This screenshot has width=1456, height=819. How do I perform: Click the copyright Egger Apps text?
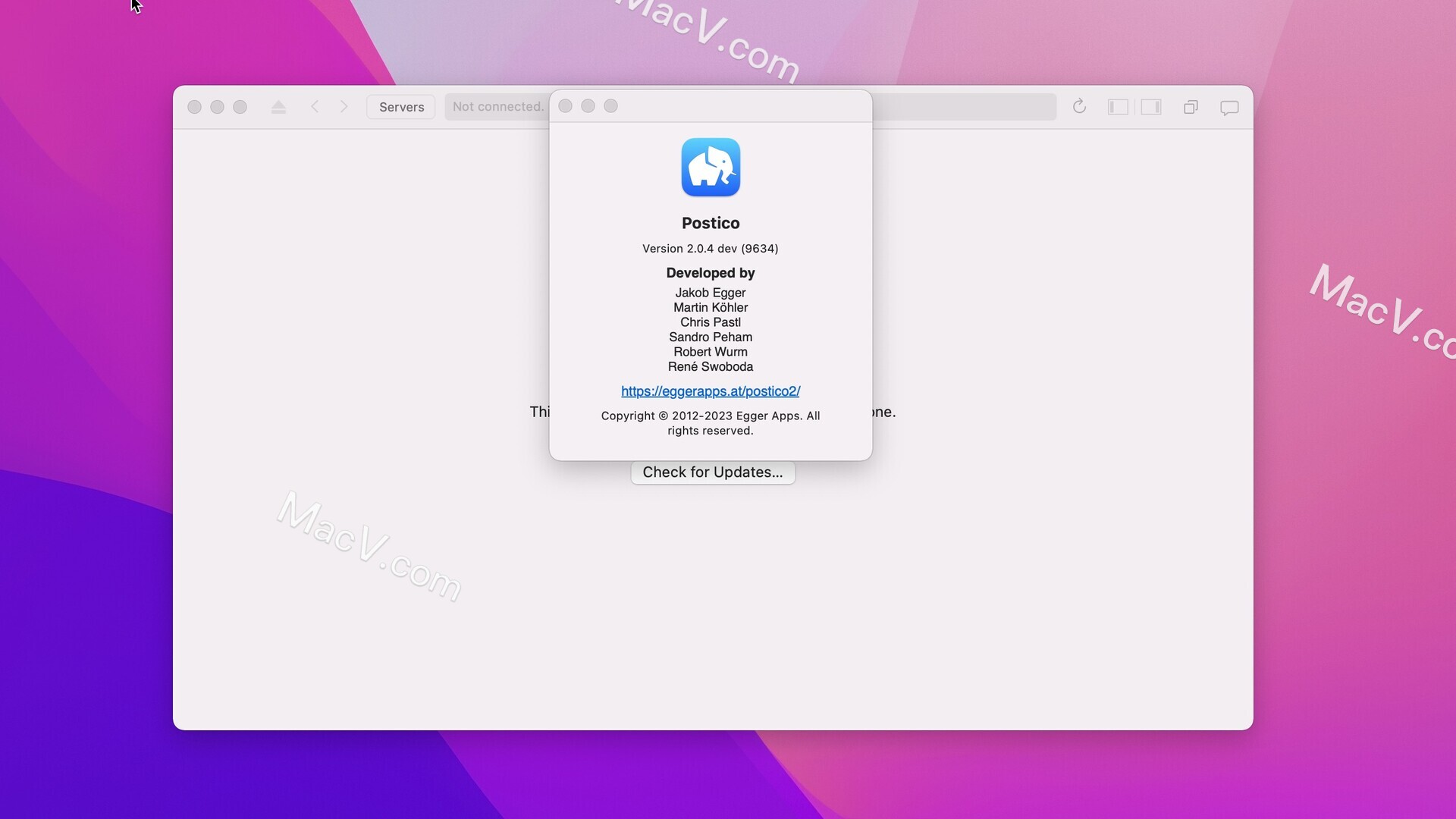(x=711, y=423)
